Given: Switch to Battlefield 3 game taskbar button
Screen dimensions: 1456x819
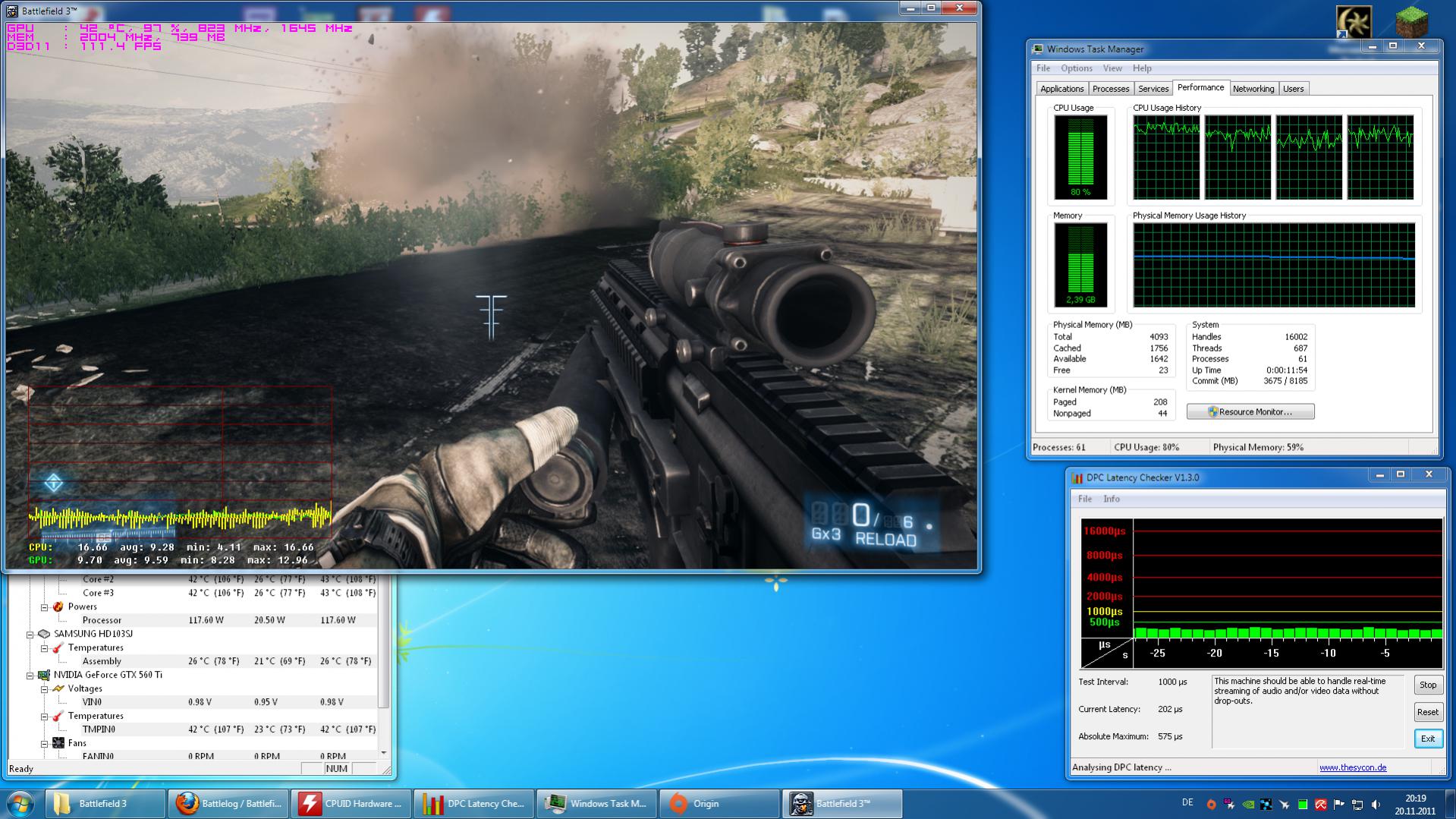Looking at the screenshot, I should click(x=843, y=804).
